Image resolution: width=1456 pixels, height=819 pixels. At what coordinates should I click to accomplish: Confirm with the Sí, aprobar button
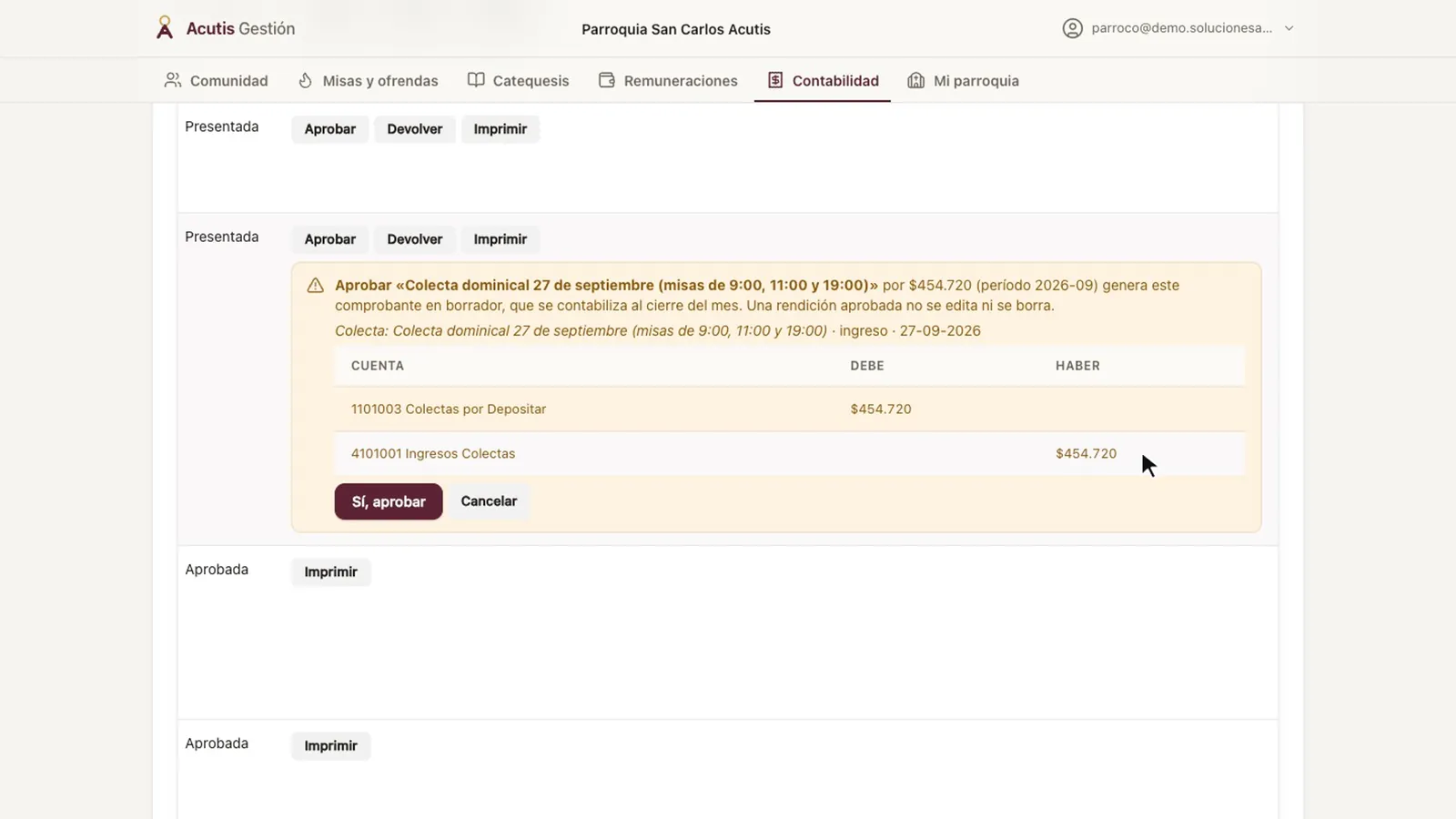[x=389, y=501]
